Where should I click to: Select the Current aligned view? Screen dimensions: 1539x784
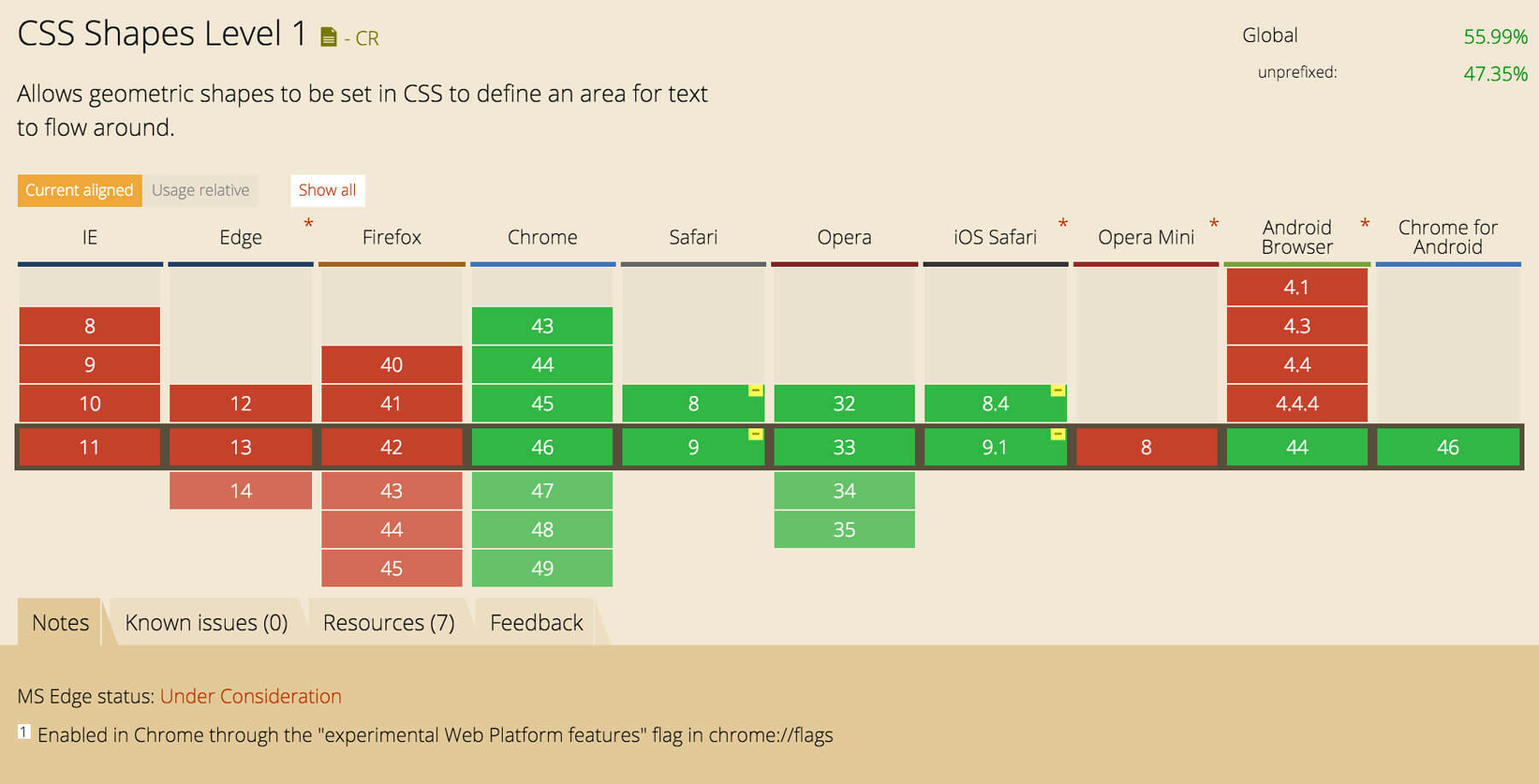coord(78,190)
